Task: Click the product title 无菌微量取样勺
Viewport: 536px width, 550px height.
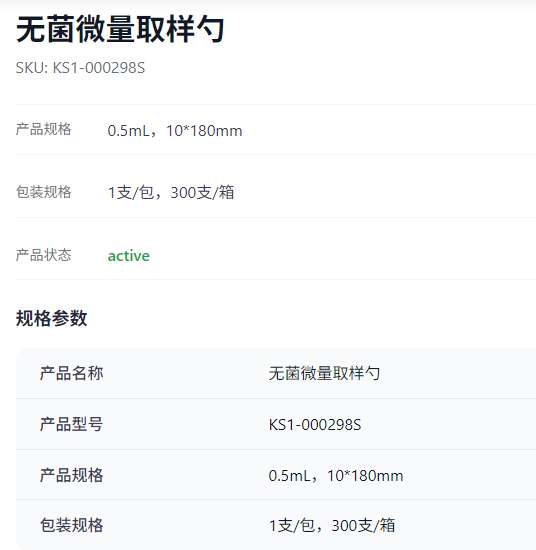Action: (x=120, y=29)
